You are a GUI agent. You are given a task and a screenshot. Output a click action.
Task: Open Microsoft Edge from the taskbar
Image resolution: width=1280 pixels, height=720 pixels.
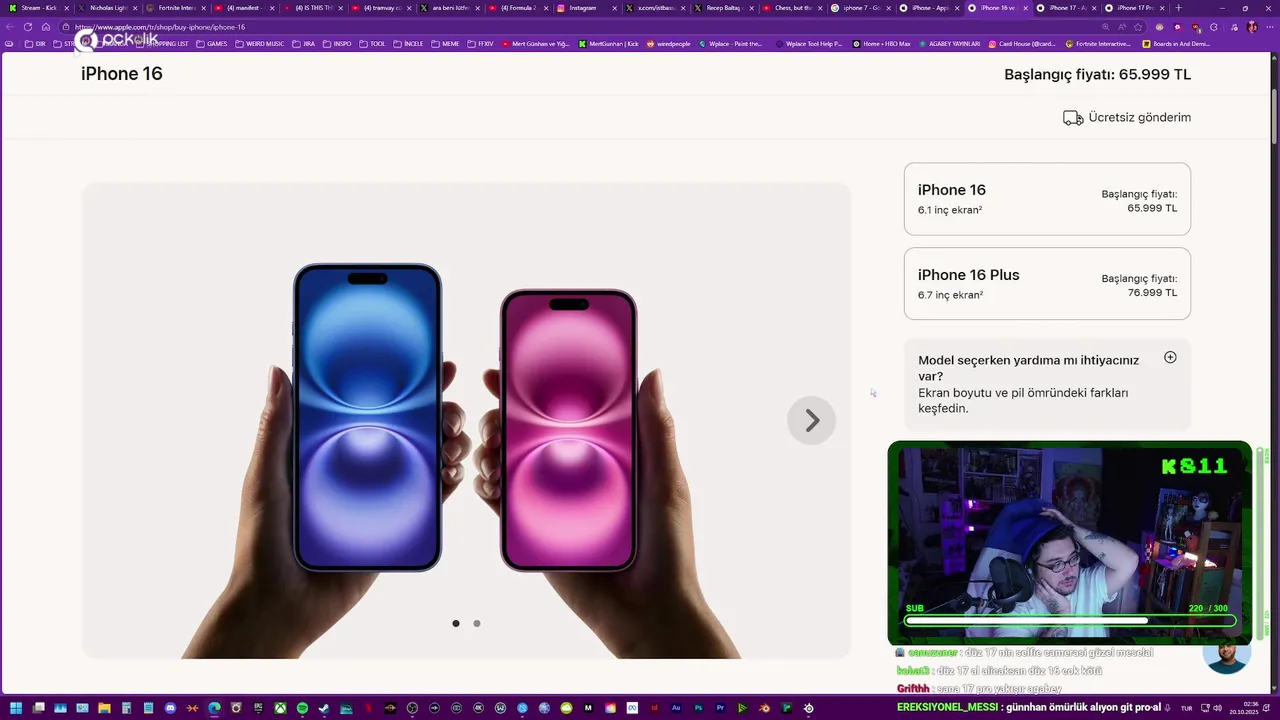pos(214,709)
